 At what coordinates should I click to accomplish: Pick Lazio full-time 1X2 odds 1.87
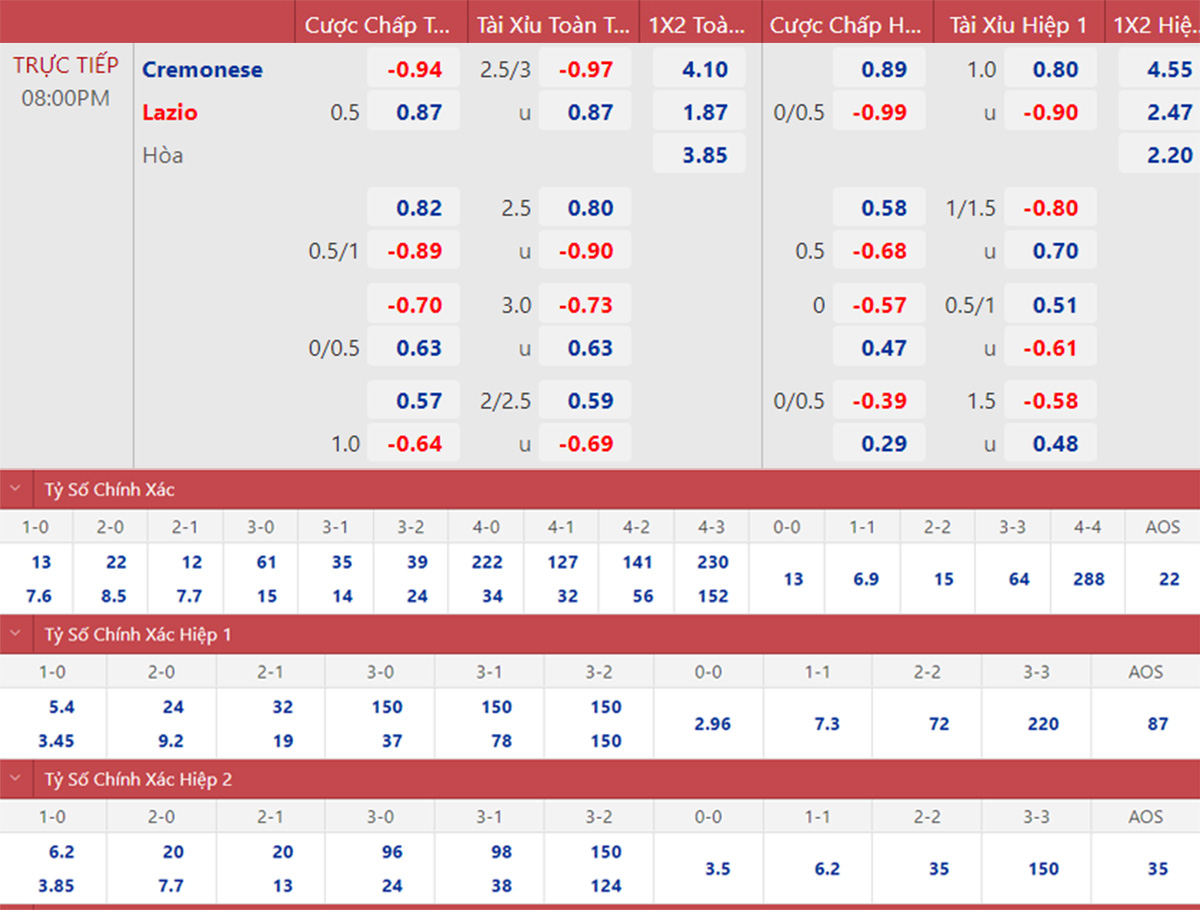[x=699, y=113]
